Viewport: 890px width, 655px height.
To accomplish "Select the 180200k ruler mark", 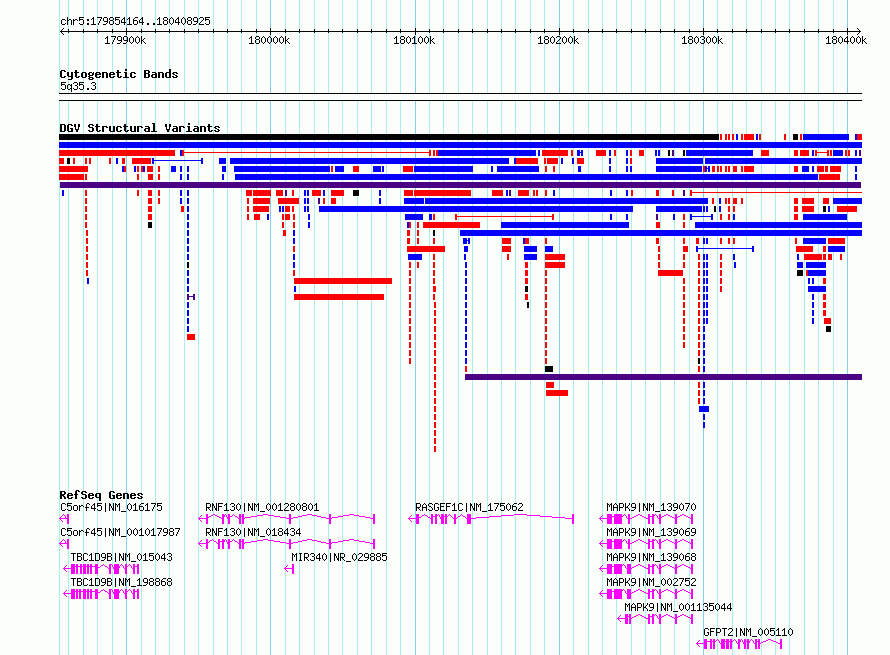I will 559,40.
